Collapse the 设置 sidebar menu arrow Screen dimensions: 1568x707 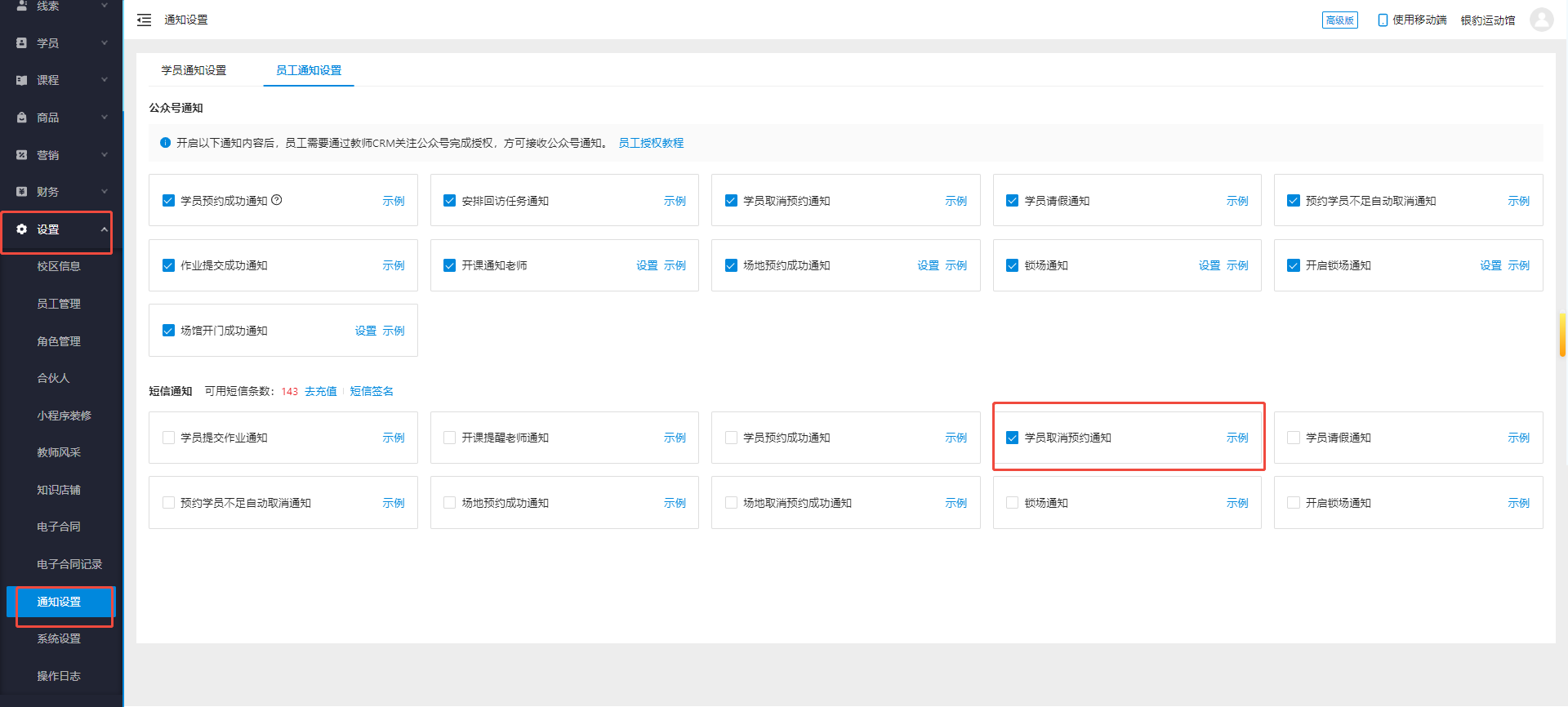coord(105,229)
